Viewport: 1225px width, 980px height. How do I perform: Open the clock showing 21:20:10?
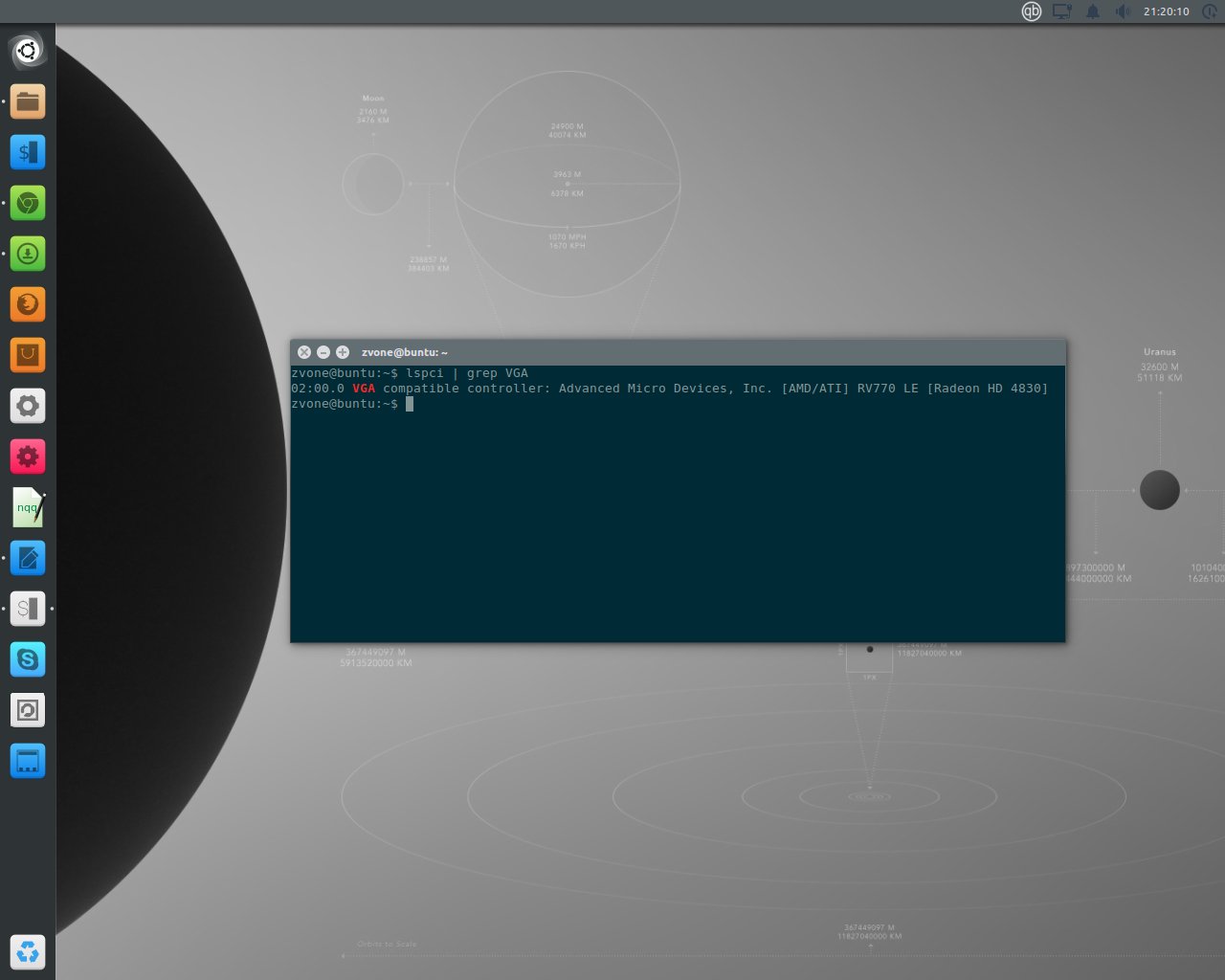point(1166,11)
